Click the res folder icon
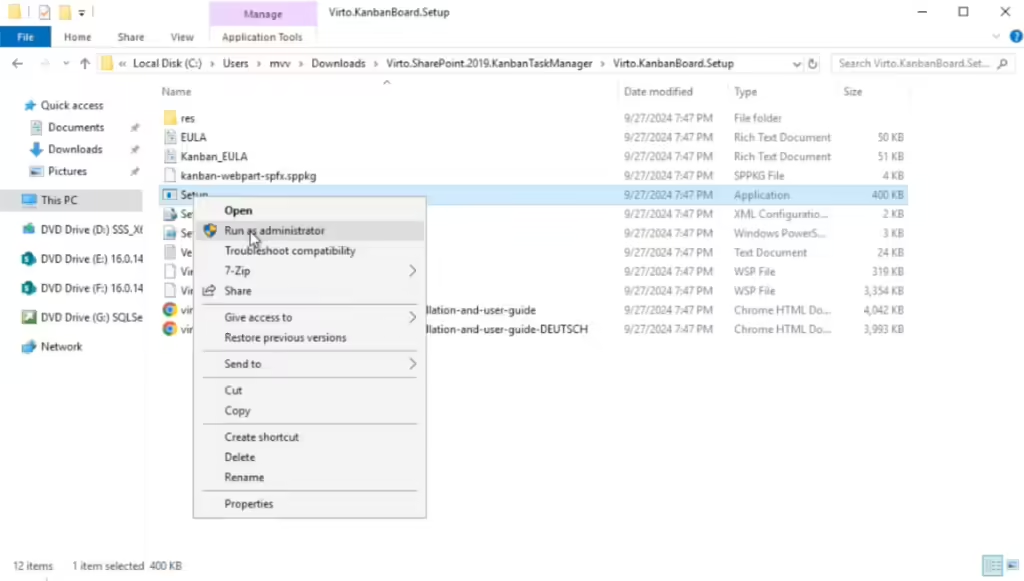The width and height of the screenshot is (1024, 581). (x=170, y=118)
